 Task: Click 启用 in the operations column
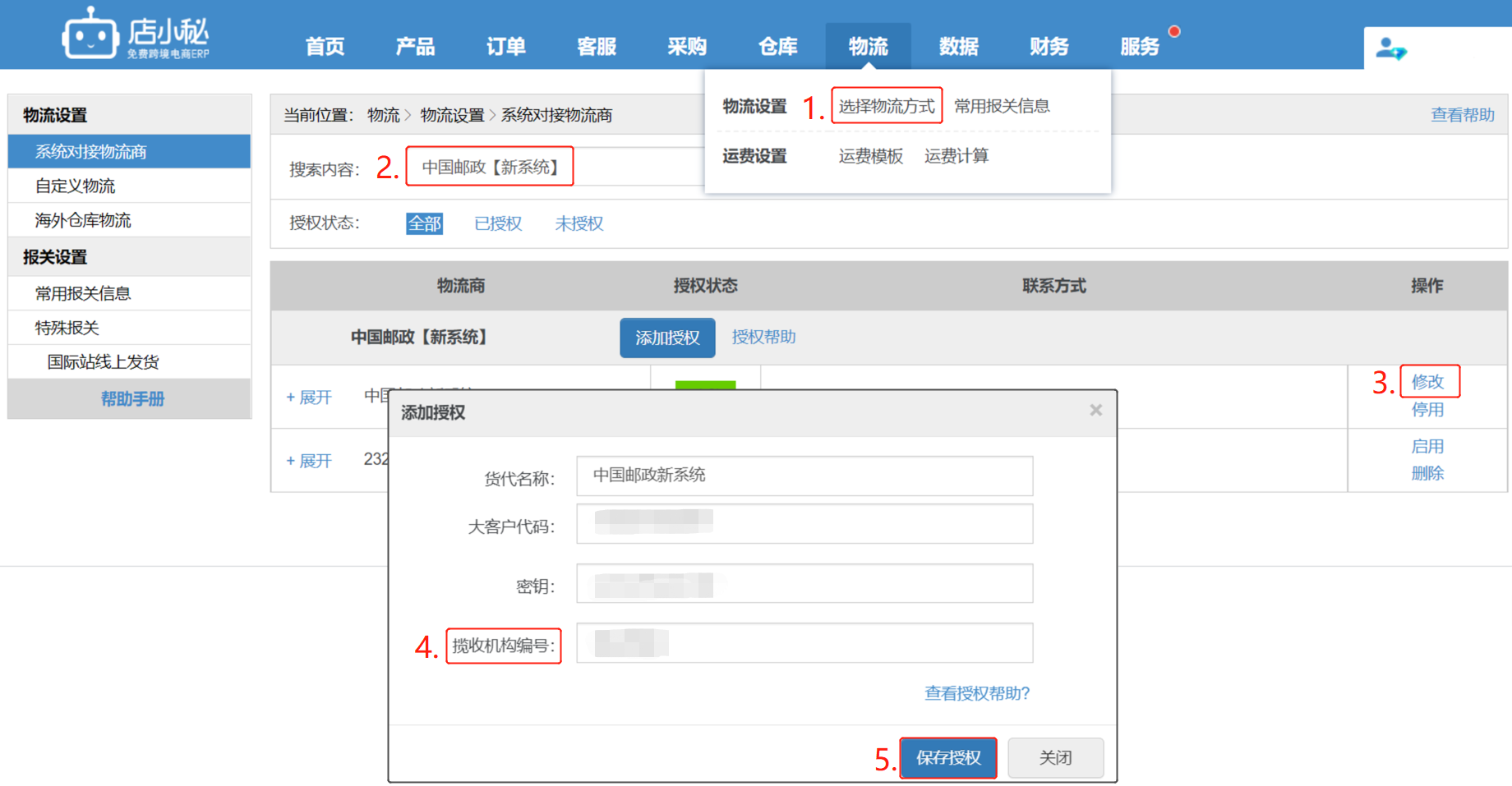coord(1427,446)
